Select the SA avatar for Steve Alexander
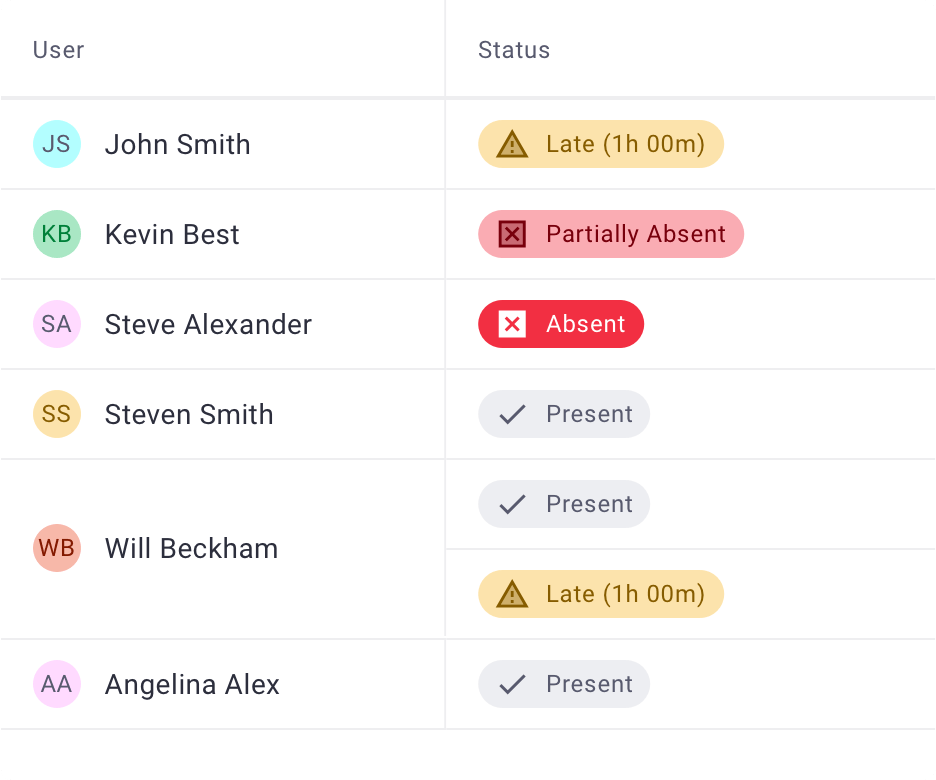The height and width of the screenshot is (780, 936). click(x=56, y=324)
